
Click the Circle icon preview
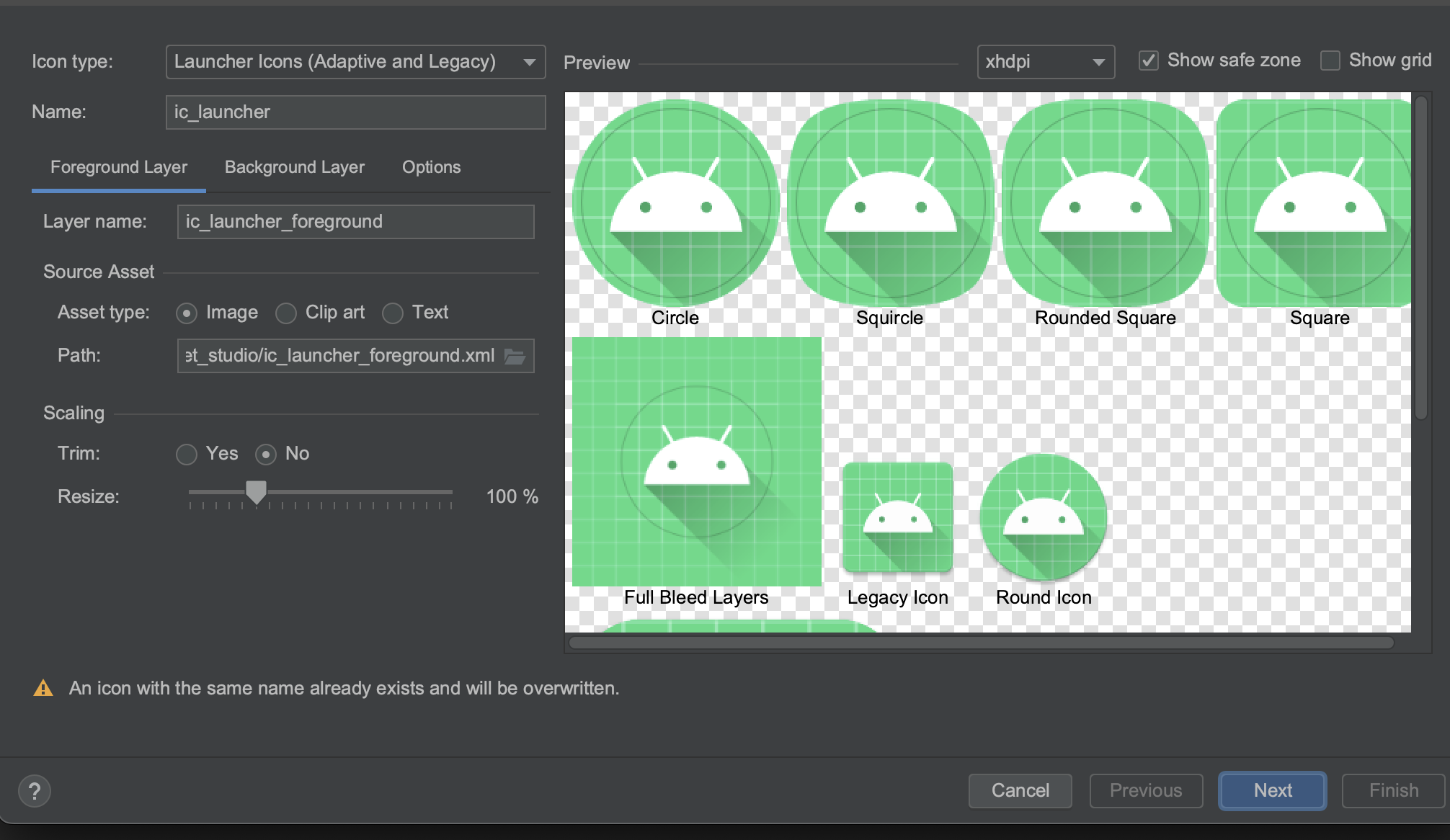(675, 203)
